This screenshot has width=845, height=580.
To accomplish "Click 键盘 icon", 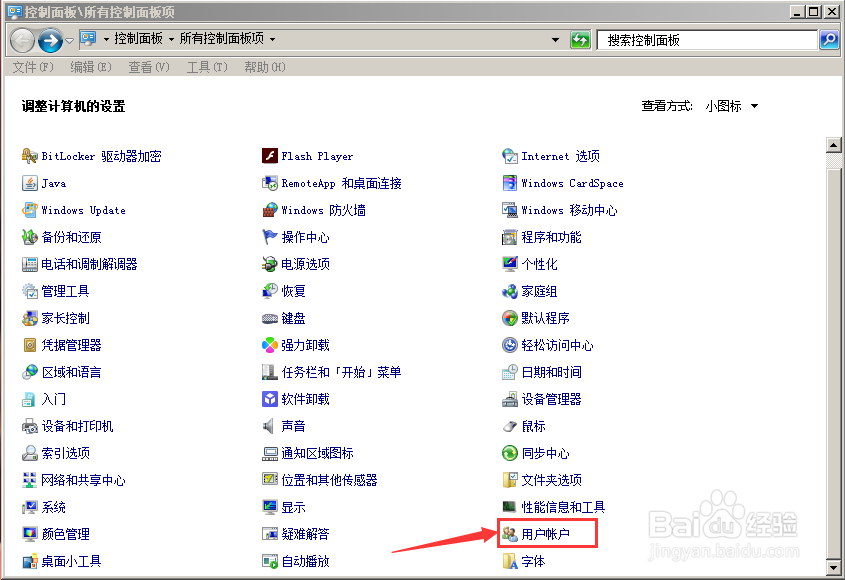I will (x=269, y=319).
